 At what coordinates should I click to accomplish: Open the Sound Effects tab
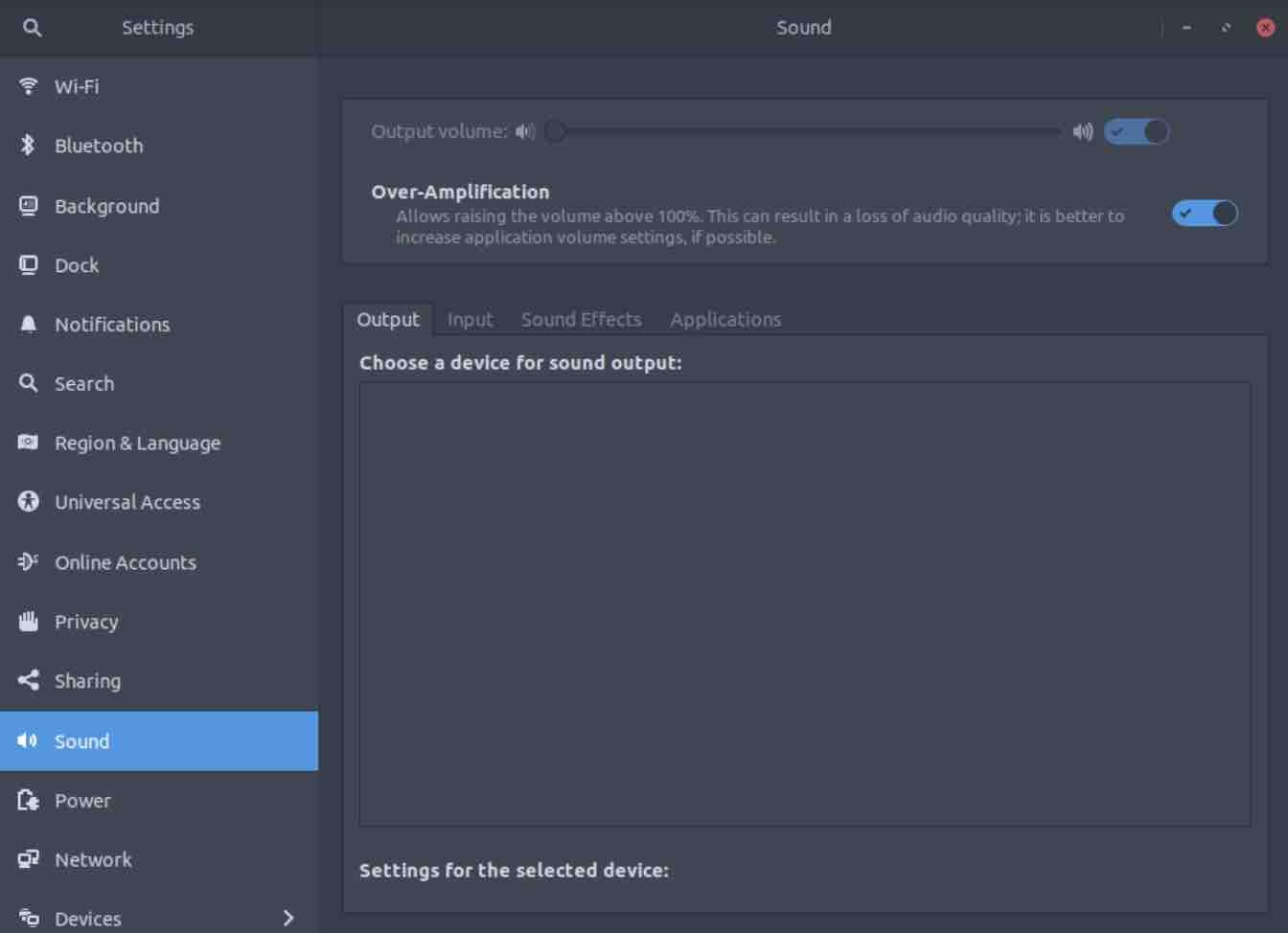coord(581,319)
